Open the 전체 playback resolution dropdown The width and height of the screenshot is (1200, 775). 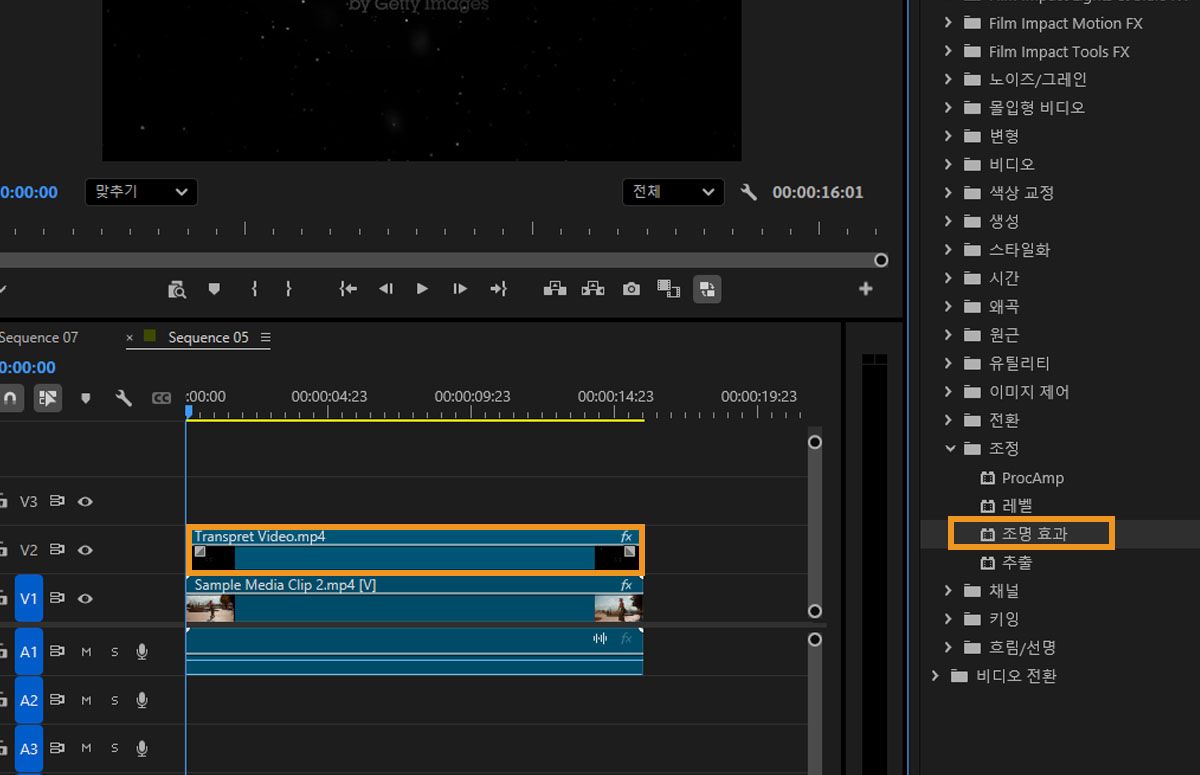click(672, 192)
